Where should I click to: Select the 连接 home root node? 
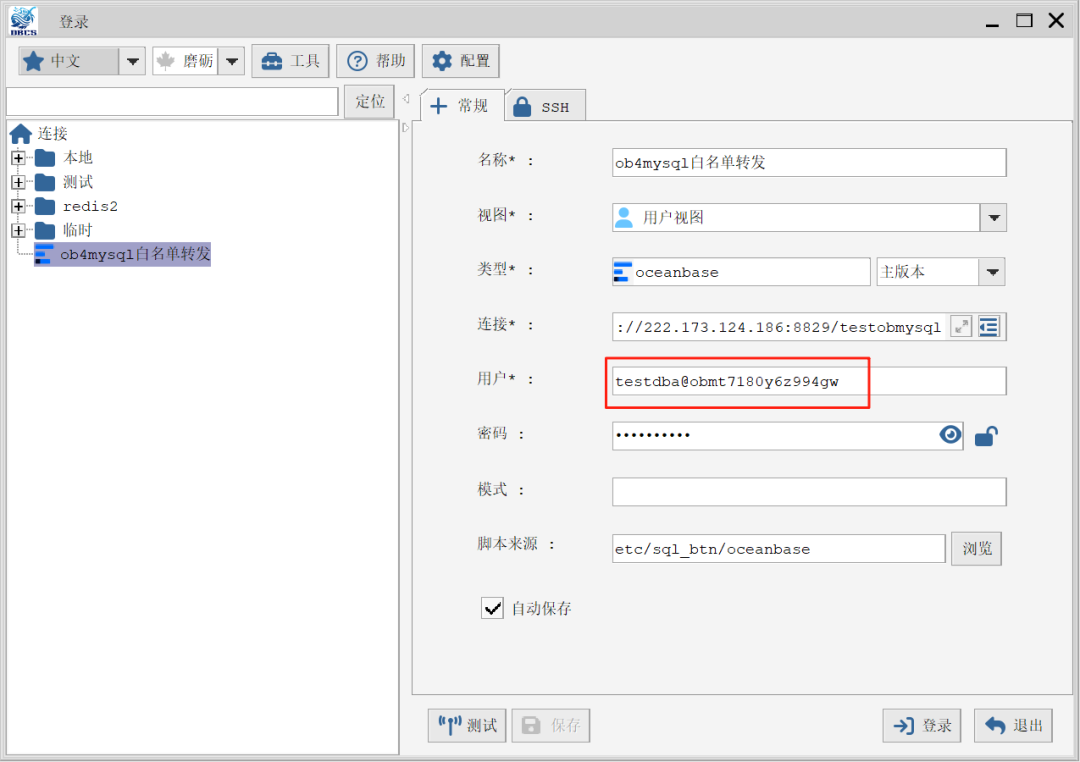pyautogui.click(x=39, y=133)
